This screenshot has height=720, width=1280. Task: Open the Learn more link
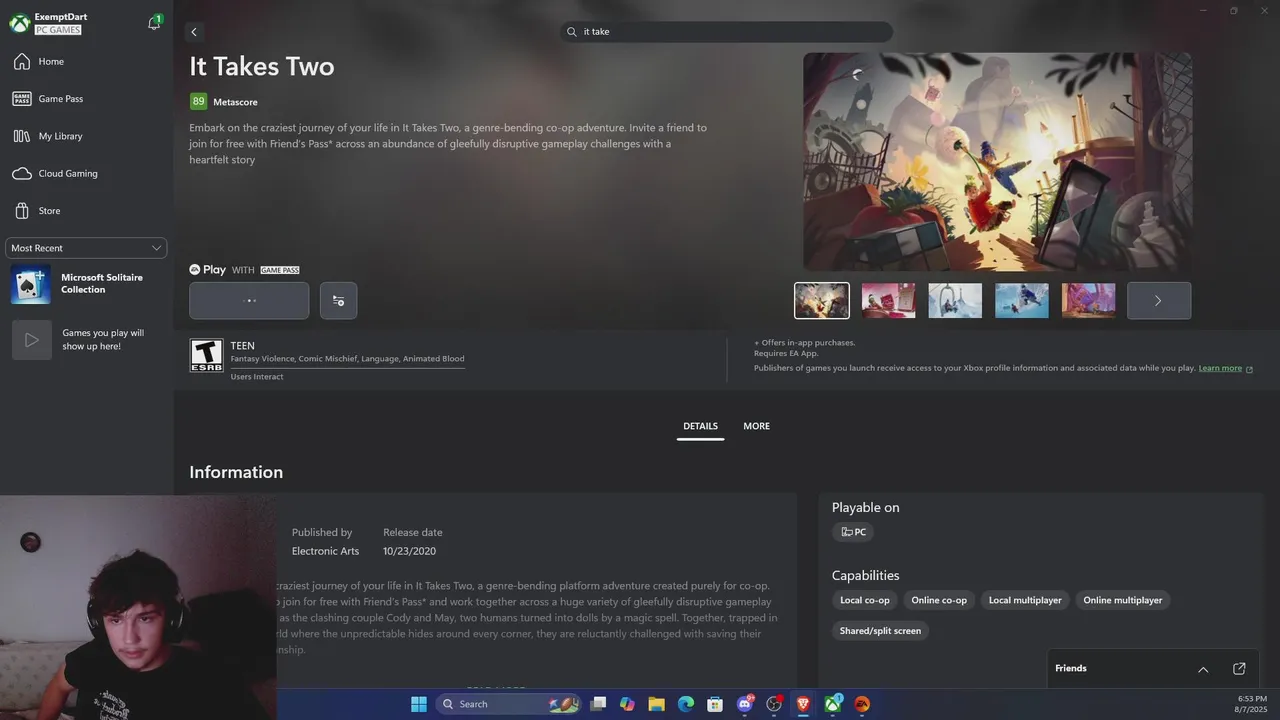(x=1220, y=368)
